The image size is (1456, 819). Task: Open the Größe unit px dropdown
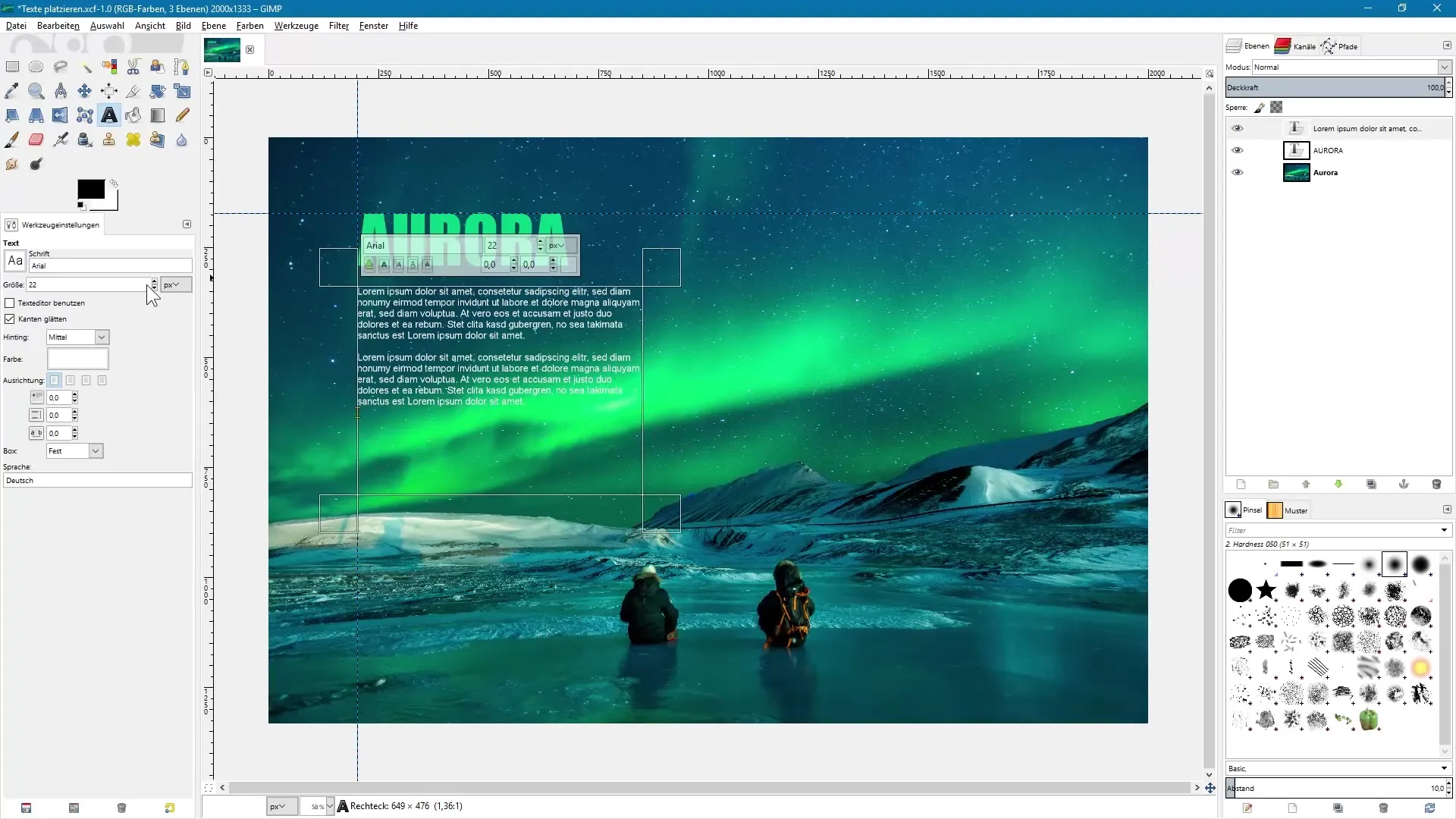176,284
